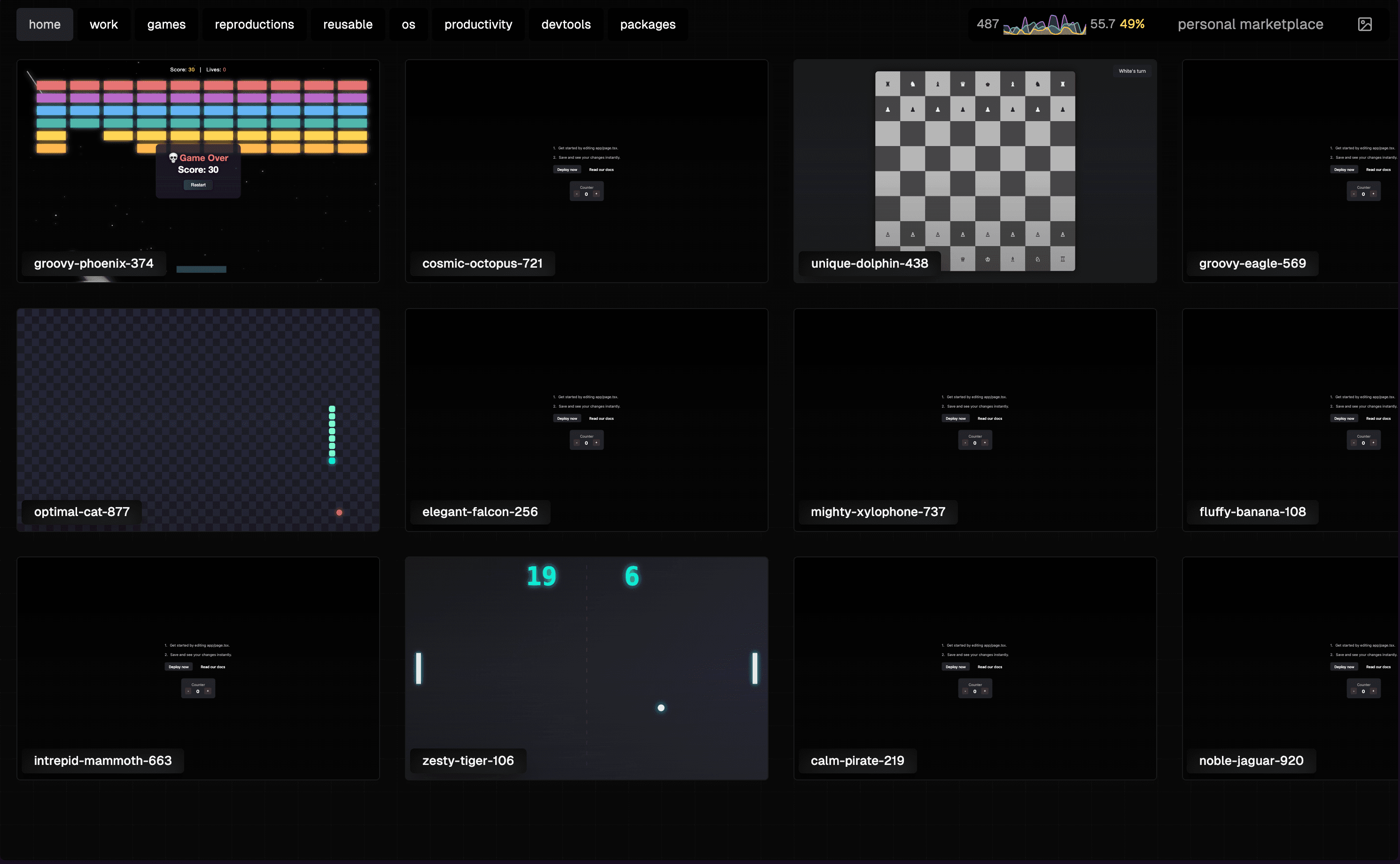Decrement the counter in cosmic-octopus-721

(x=577, y=194)
